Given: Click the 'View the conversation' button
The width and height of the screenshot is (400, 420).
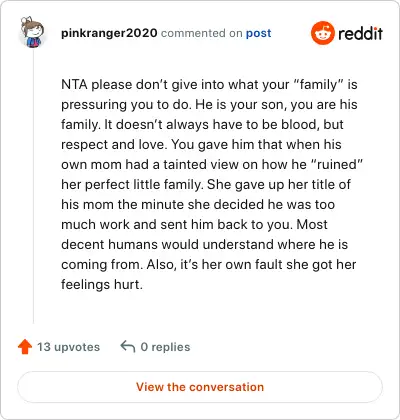Looking at the screenshot, I should [x=200, y=387].
